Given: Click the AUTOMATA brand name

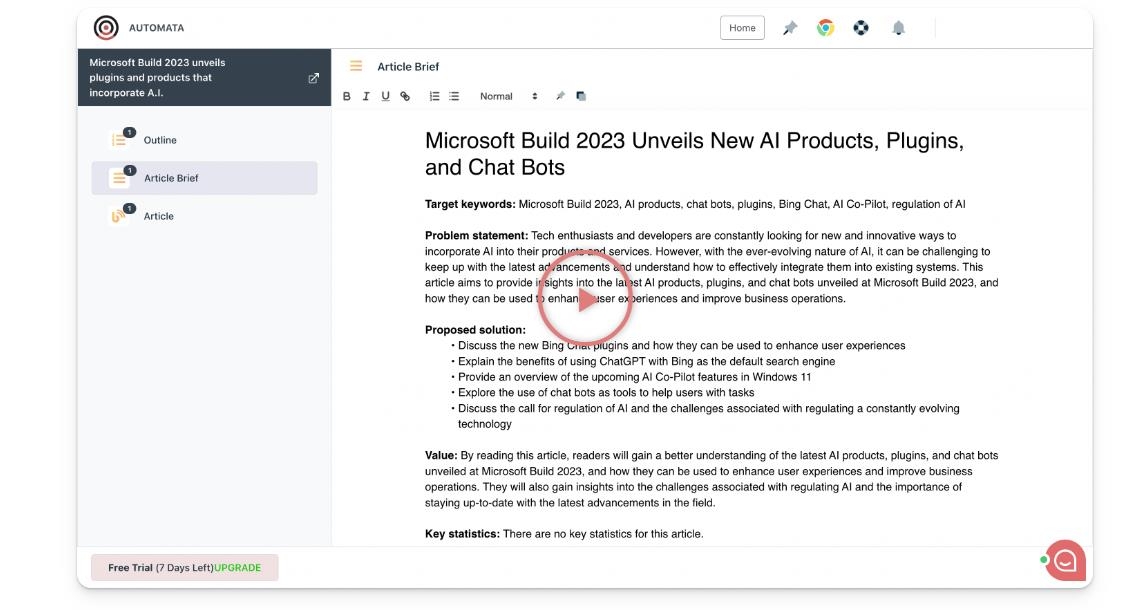Looking at the screenshot, I should tap(156, 28).
